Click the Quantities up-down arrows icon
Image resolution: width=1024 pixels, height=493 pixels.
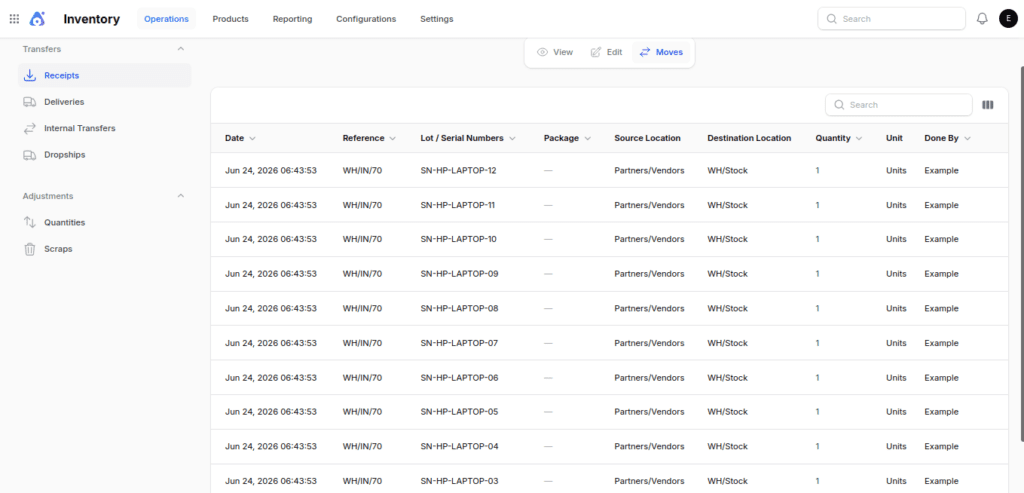click(x=29, y=223)
